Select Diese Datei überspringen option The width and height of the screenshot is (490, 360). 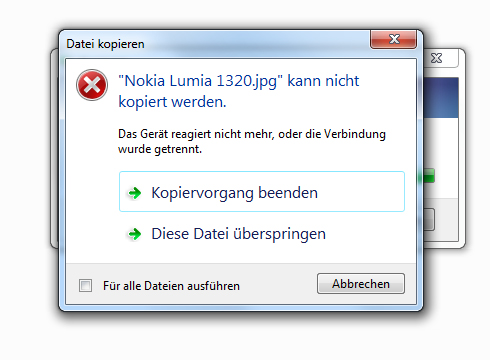(x=262, y=234)
